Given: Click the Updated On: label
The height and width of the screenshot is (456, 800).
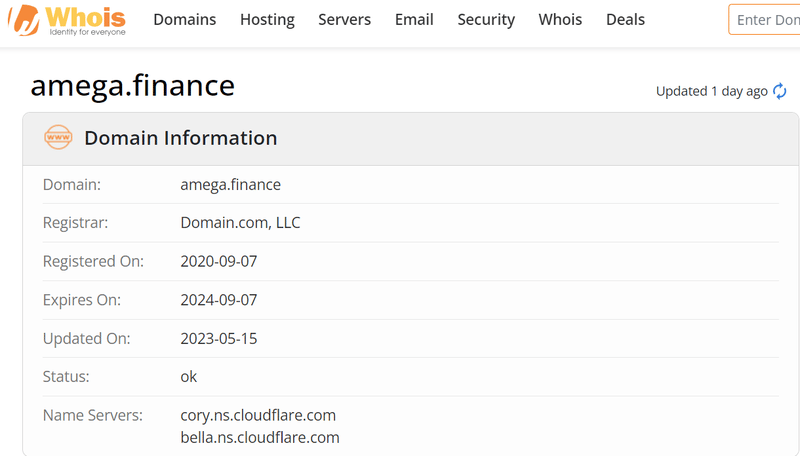Looking at the screenshot, I should 87,339.
